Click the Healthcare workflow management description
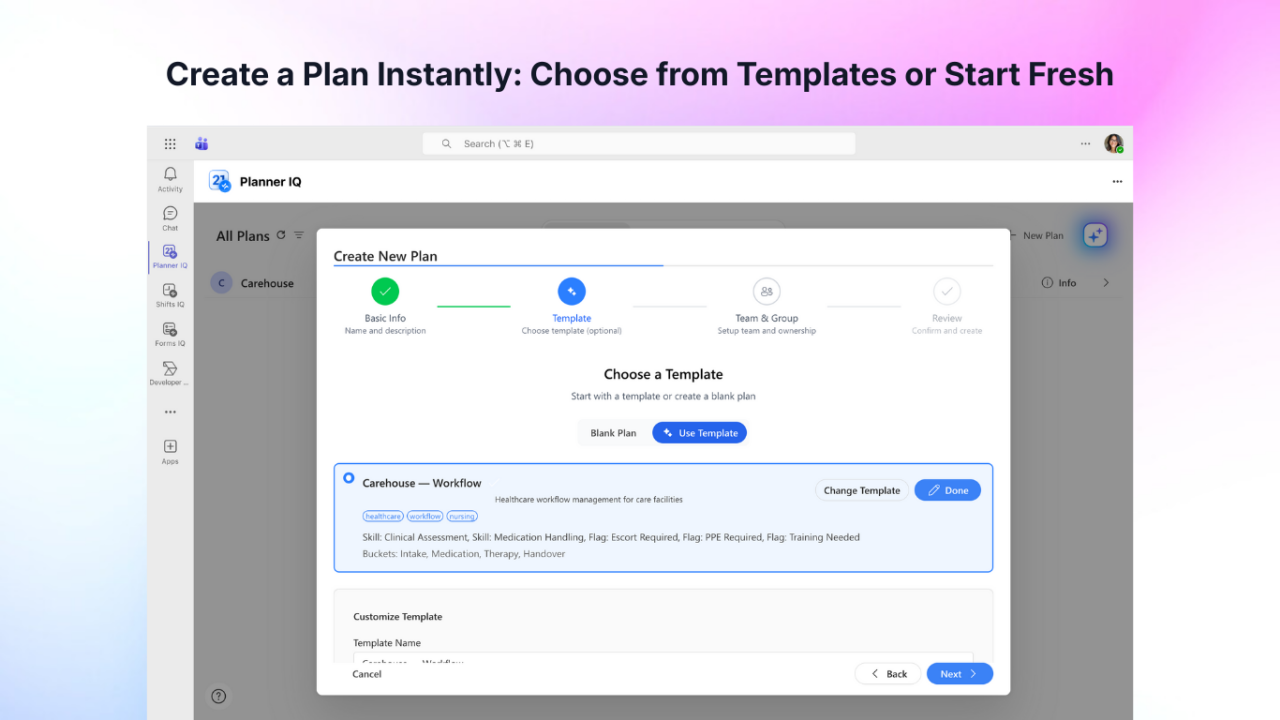The width and height of the screenshot is (1280, 720). coord(589,499)
